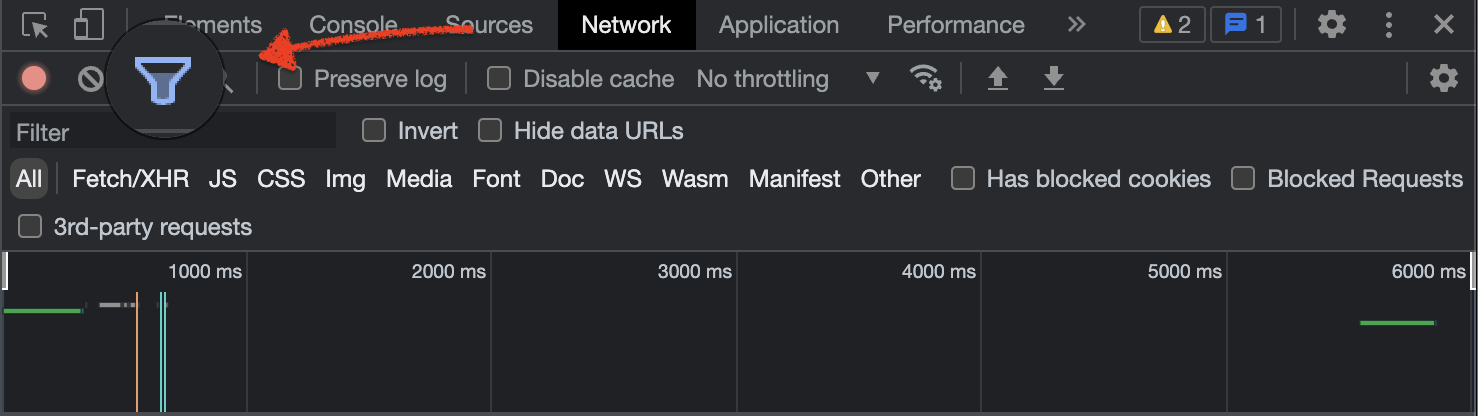
Task: Open Network panel settings gear
Action: point(1443,79)
